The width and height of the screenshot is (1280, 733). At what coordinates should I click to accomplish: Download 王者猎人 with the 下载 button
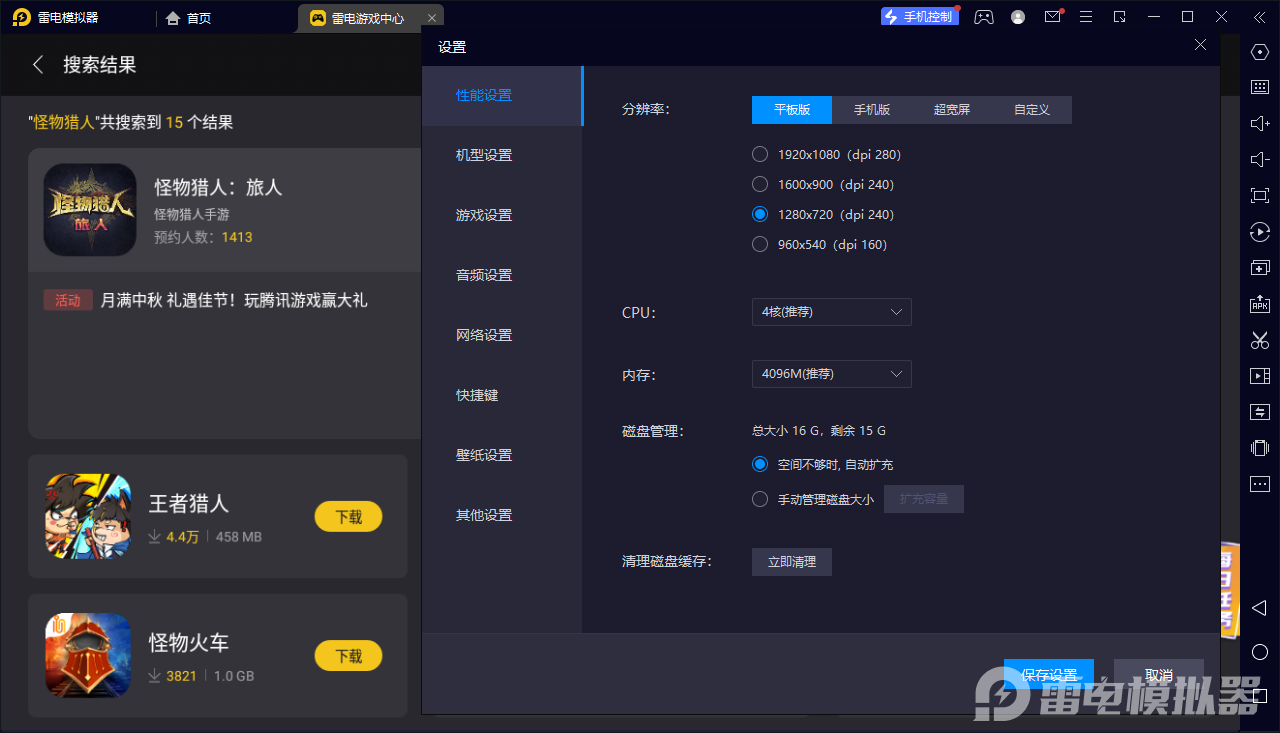pos(349,517)
